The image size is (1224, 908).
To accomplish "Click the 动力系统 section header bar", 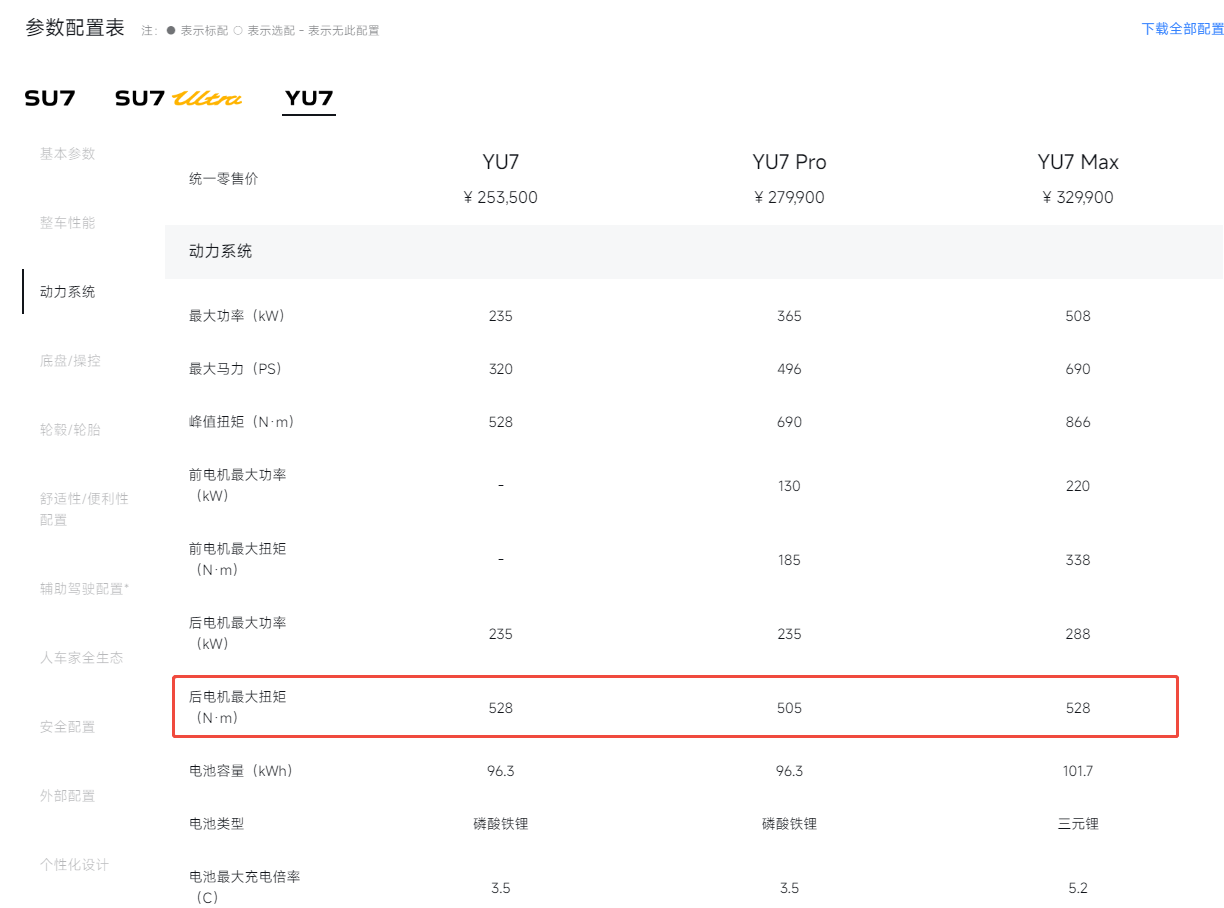I will click(x=693, y=252).
